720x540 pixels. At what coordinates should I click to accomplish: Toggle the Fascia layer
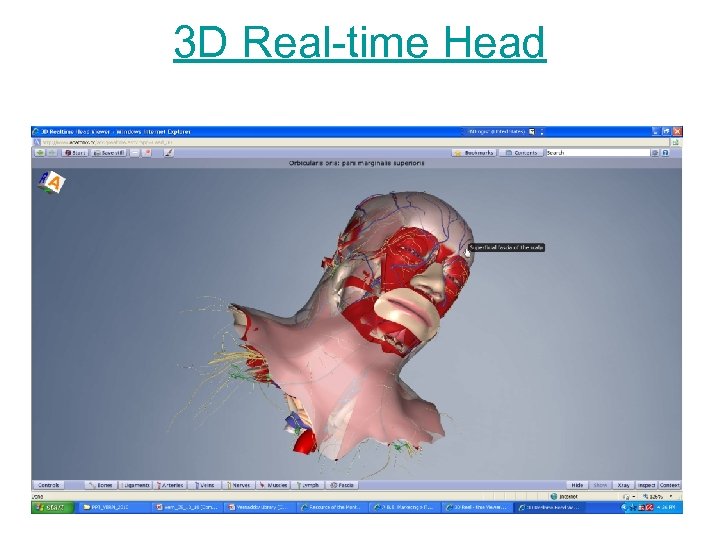tap(342, 485)
